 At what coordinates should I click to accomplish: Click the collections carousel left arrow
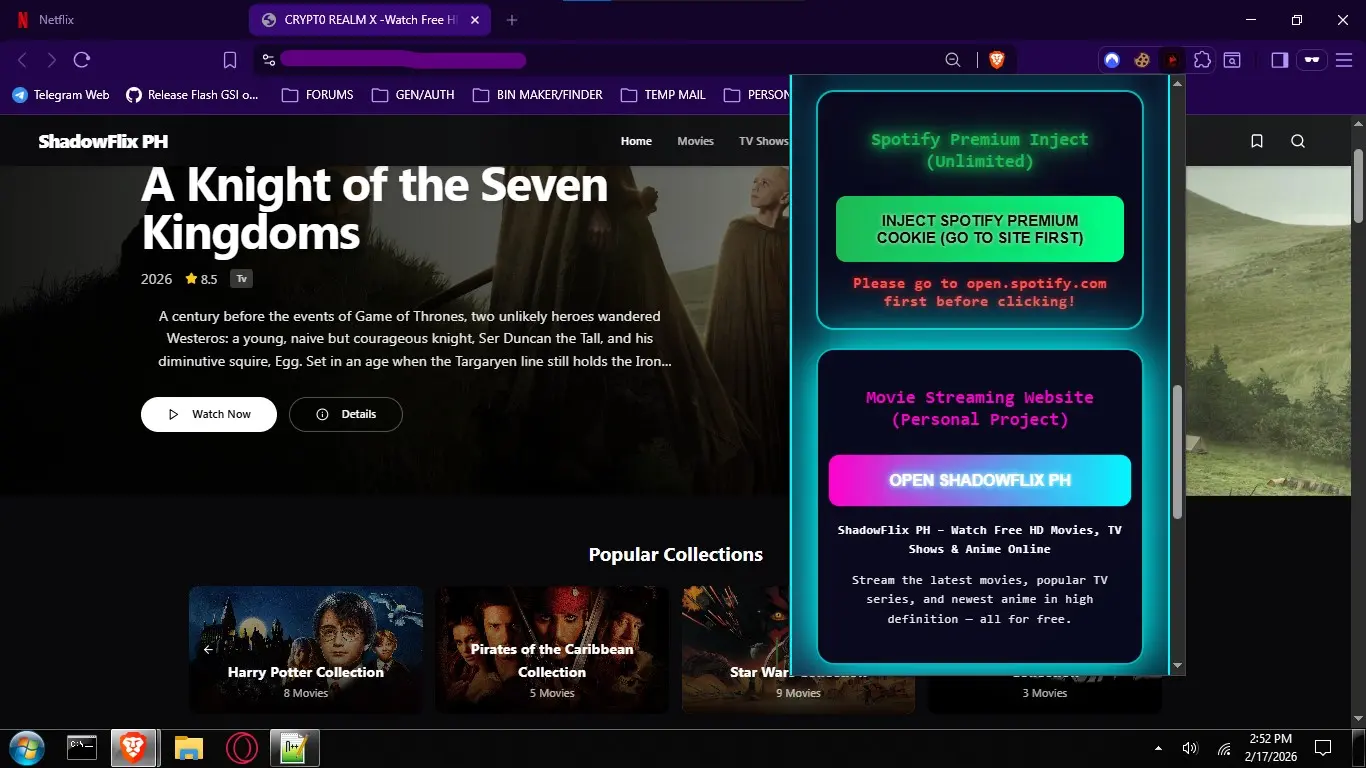208,649
